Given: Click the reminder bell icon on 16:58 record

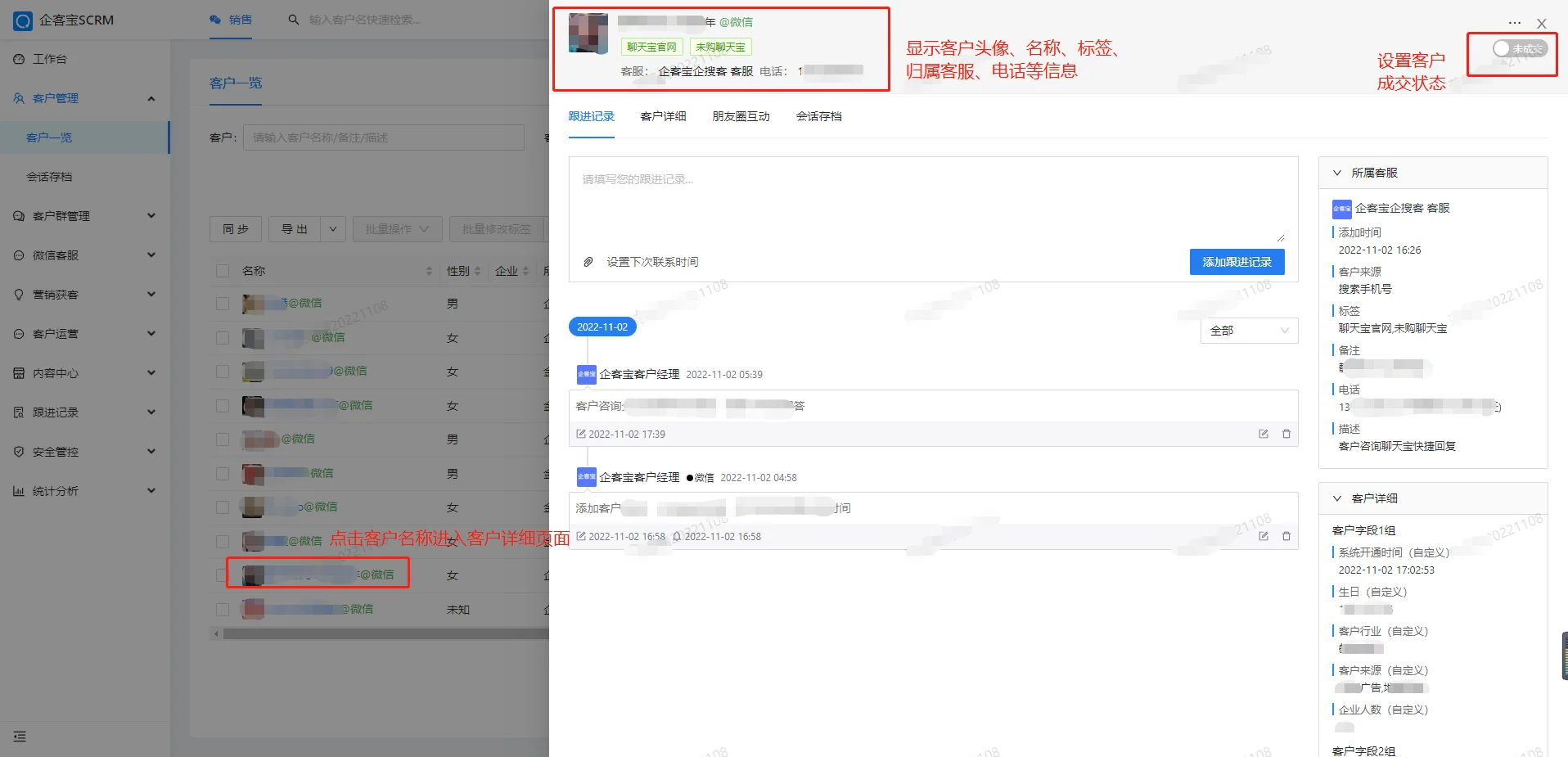Looking at the screenshot, I should tap(677, 536).
